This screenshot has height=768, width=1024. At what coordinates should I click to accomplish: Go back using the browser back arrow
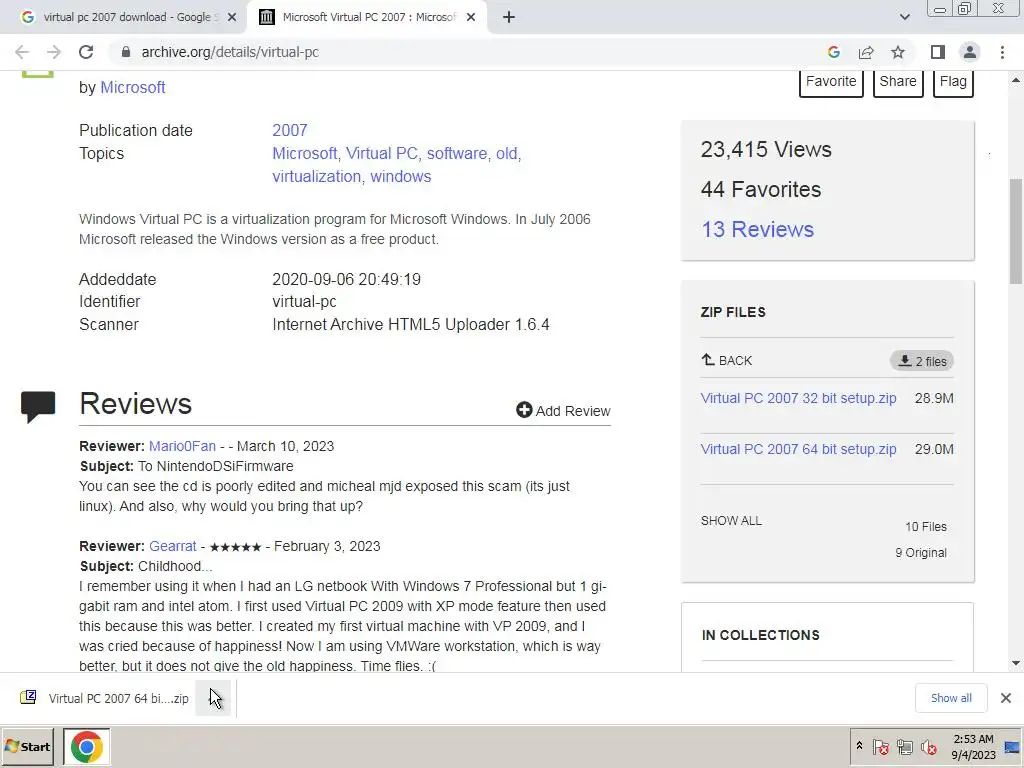pyautogui.click(x=22, y=52)
